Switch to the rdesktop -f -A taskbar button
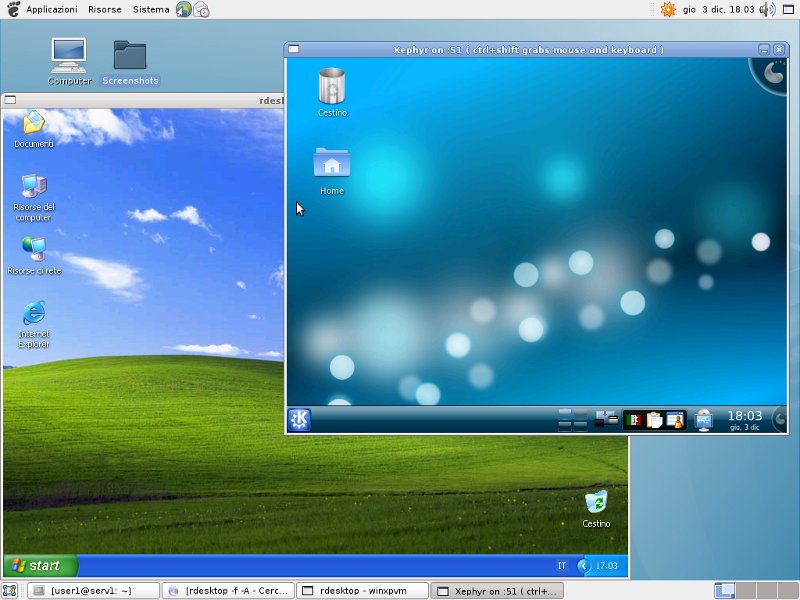 [228, 591]
